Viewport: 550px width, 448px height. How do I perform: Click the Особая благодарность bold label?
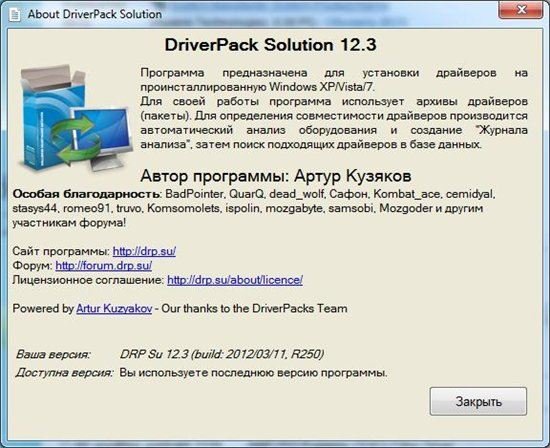point(86,194)
